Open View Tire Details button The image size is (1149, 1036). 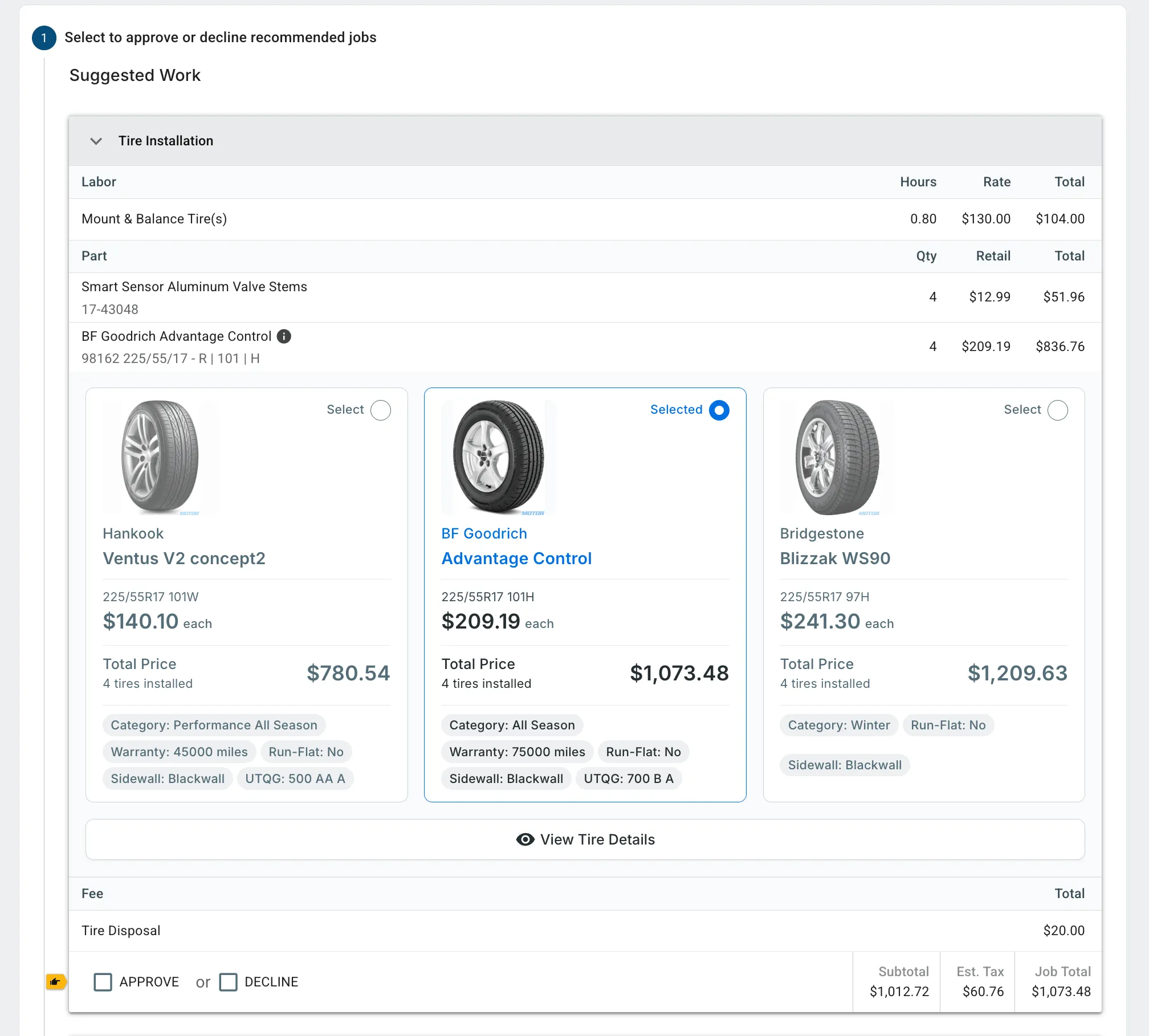585,839
